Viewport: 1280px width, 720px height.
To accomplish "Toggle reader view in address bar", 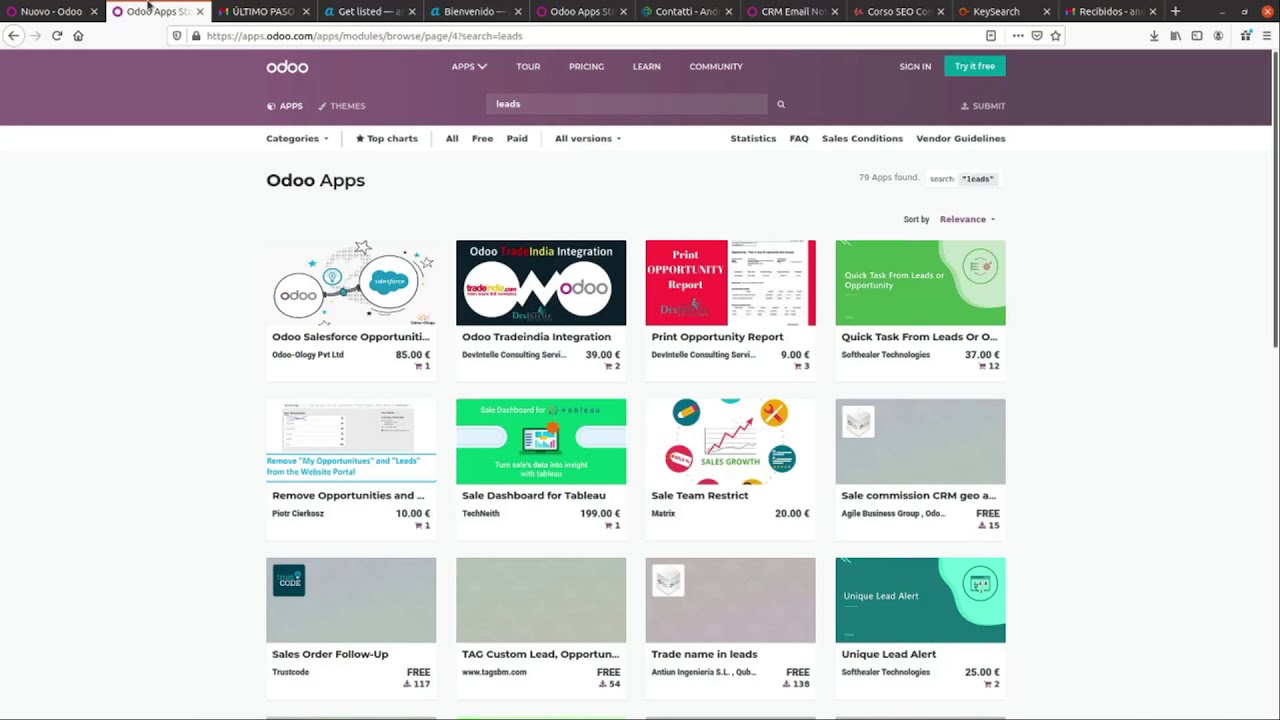I will [991, 36].
